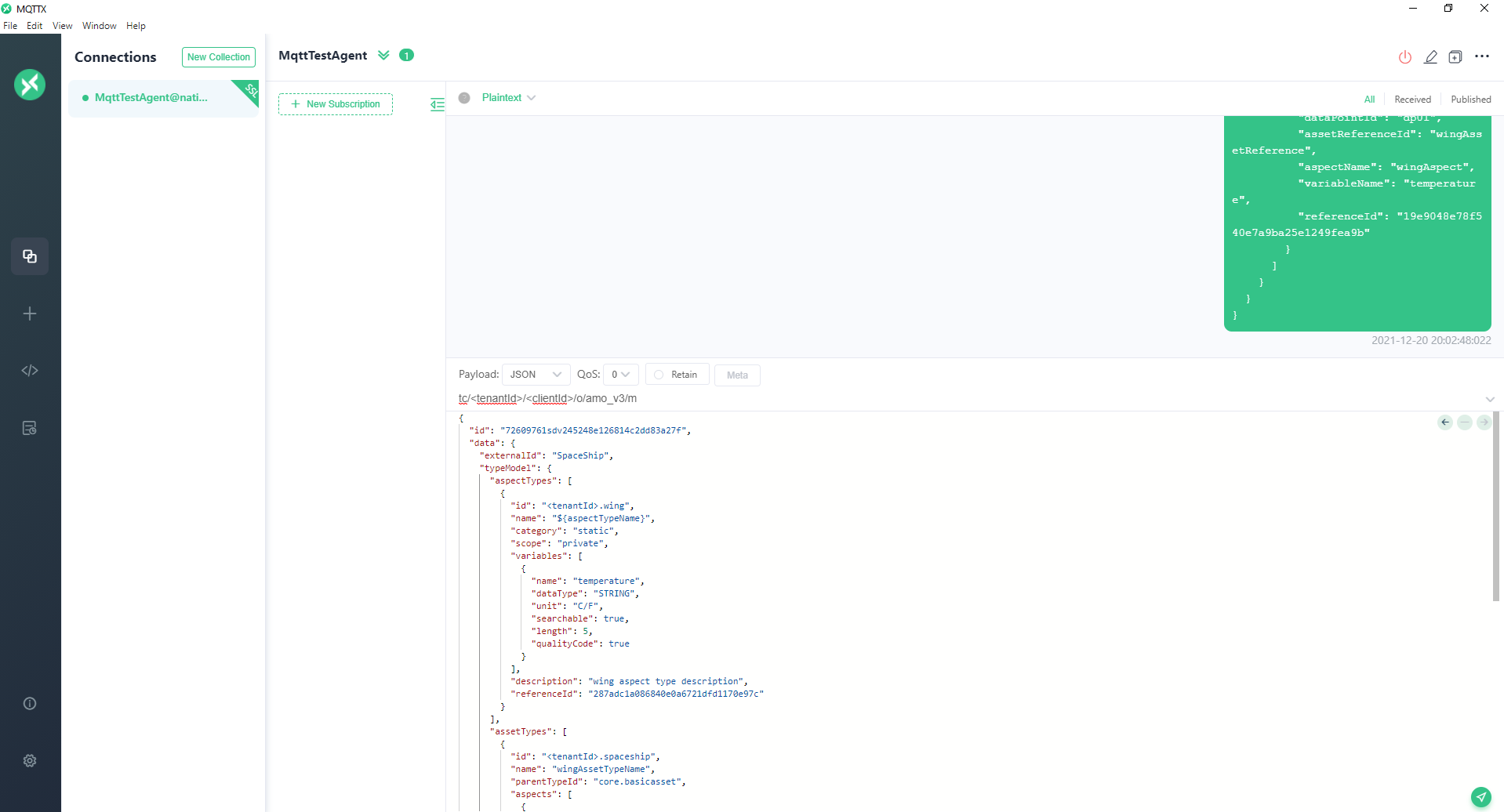Viewport: 1504px width, 812px height.
Task: Click the message timestamp 2021-12-20 20:02:48:022
Action: (x=1431, y=341)
